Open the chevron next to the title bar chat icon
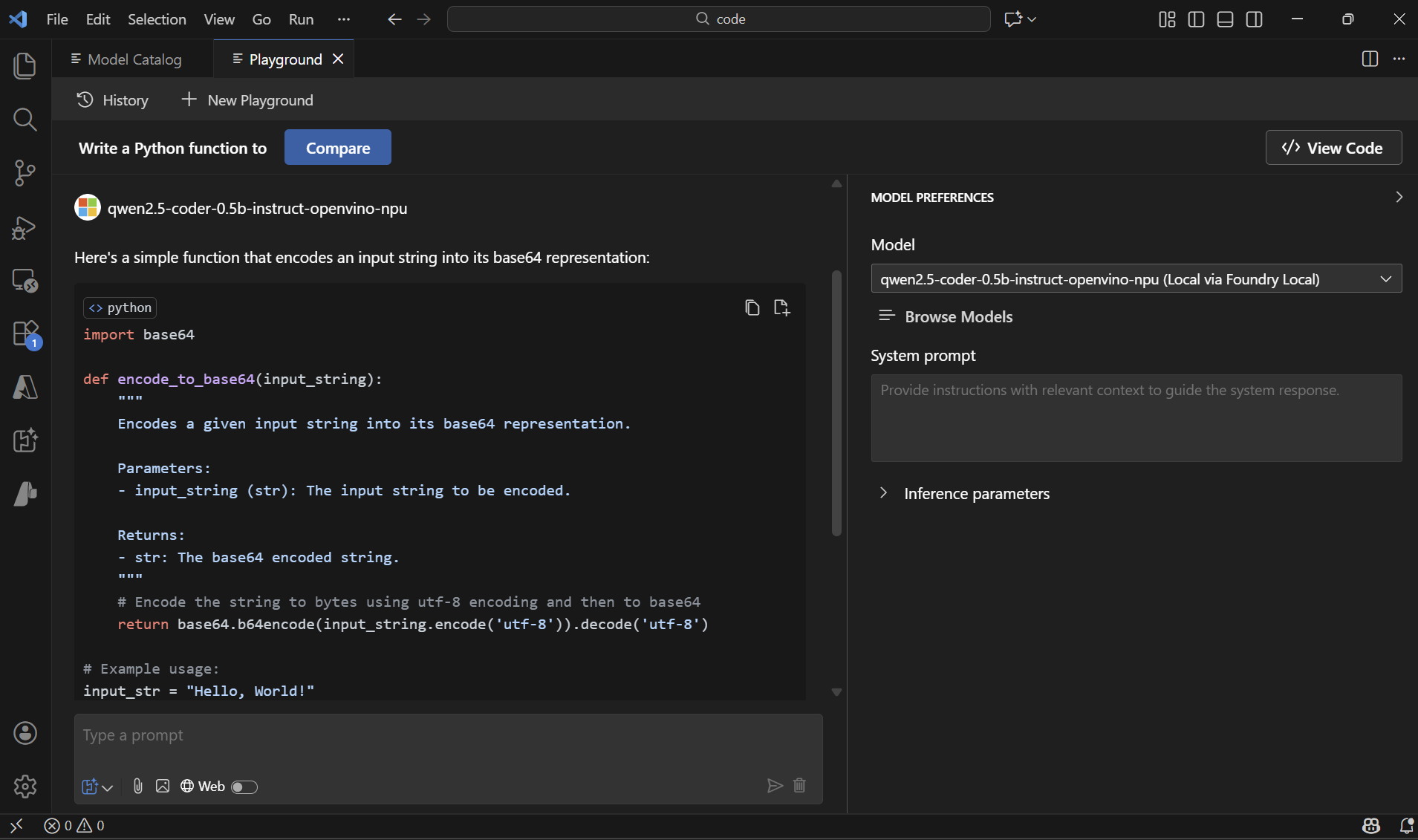Screen dimensions: 1418x840 point(1032,19)
